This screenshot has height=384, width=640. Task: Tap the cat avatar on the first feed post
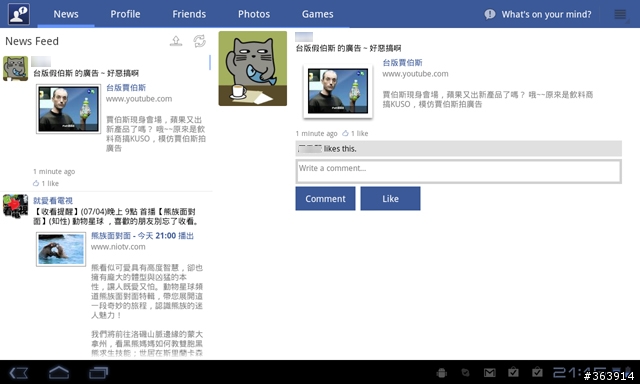pos(16,69)
